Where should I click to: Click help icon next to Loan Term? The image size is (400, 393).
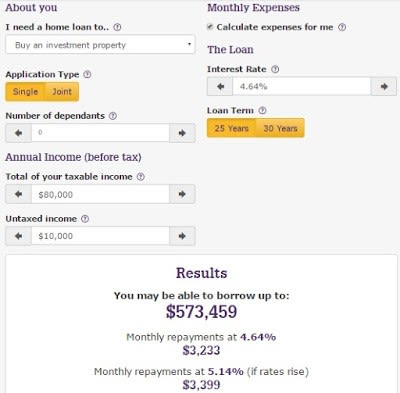[262, 110]
